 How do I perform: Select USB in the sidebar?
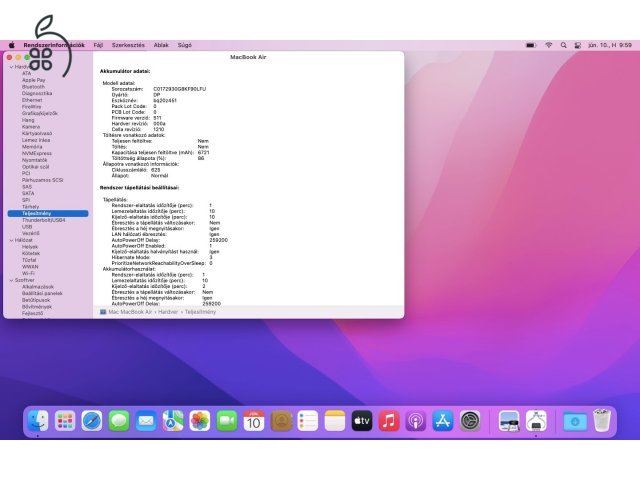[27, 227]
